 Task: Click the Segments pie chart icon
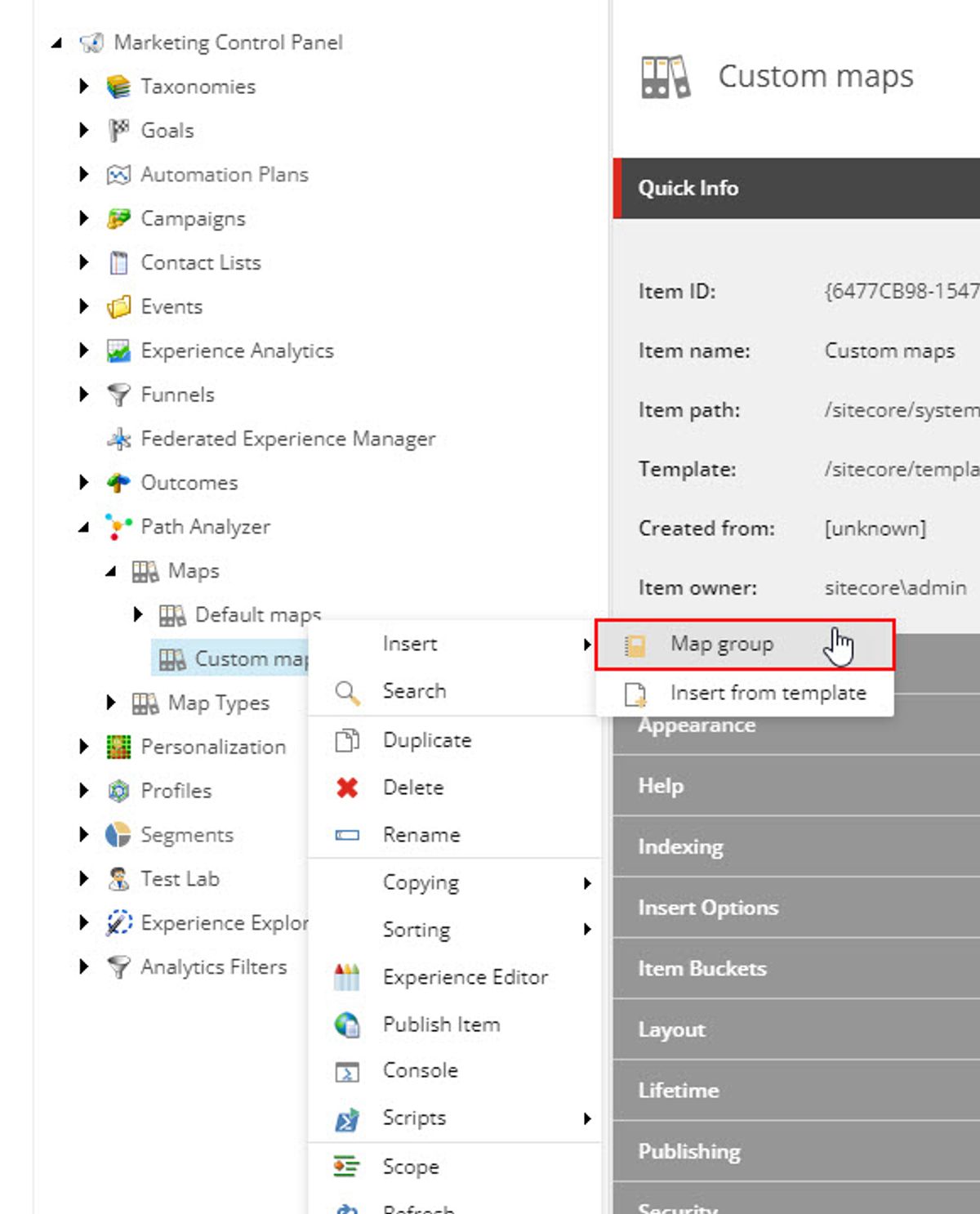click(118, 836)
